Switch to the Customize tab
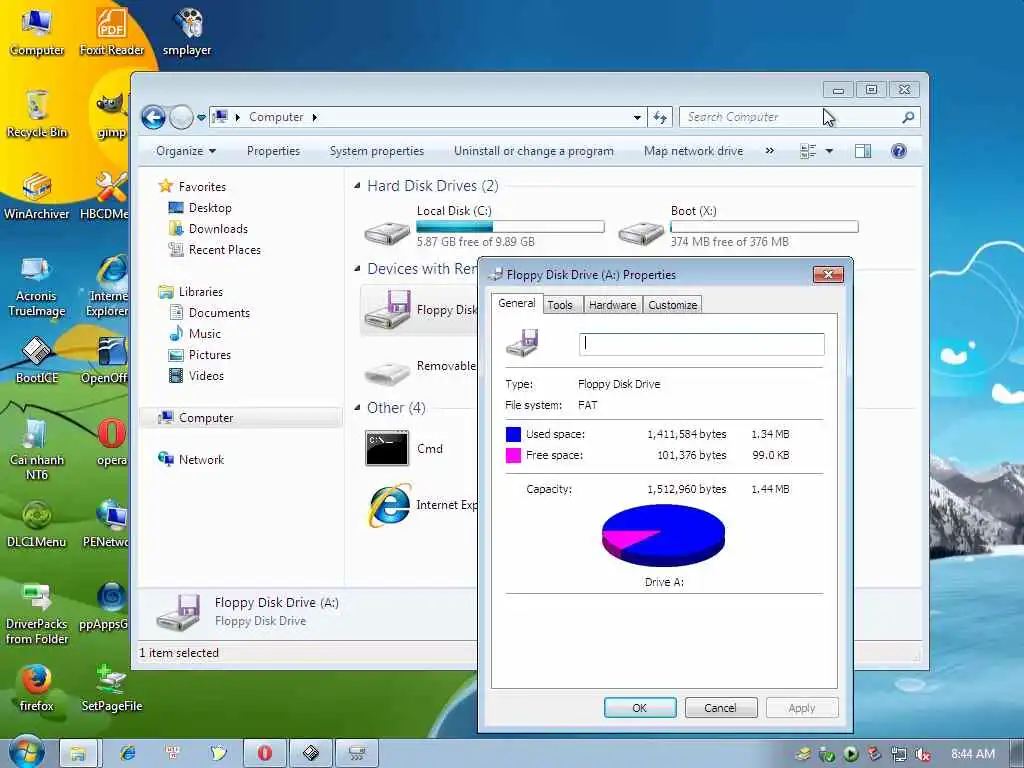 point(673,305)
